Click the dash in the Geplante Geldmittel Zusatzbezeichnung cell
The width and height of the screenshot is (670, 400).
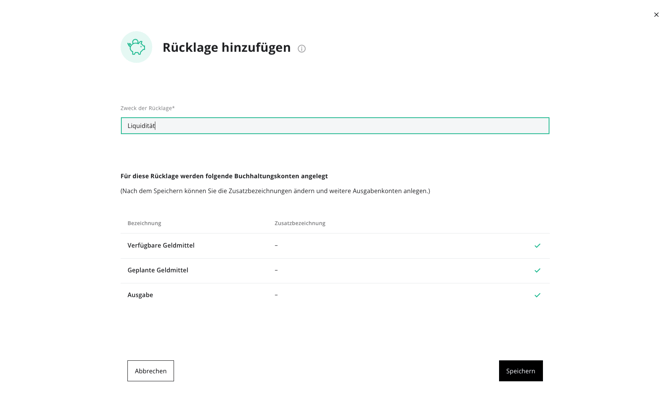point(276,270)
